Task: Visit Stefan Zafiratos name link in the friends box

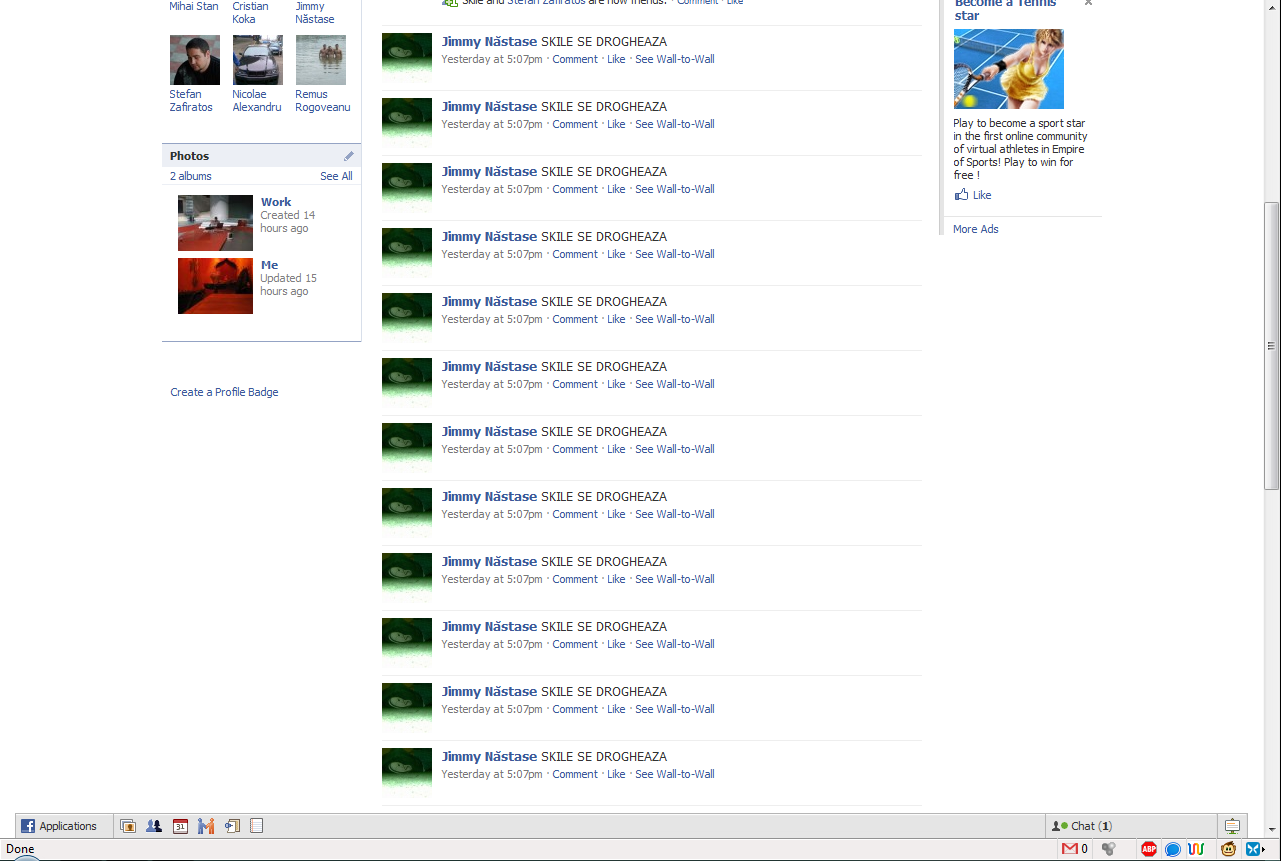Action: [x=191, y=101]
